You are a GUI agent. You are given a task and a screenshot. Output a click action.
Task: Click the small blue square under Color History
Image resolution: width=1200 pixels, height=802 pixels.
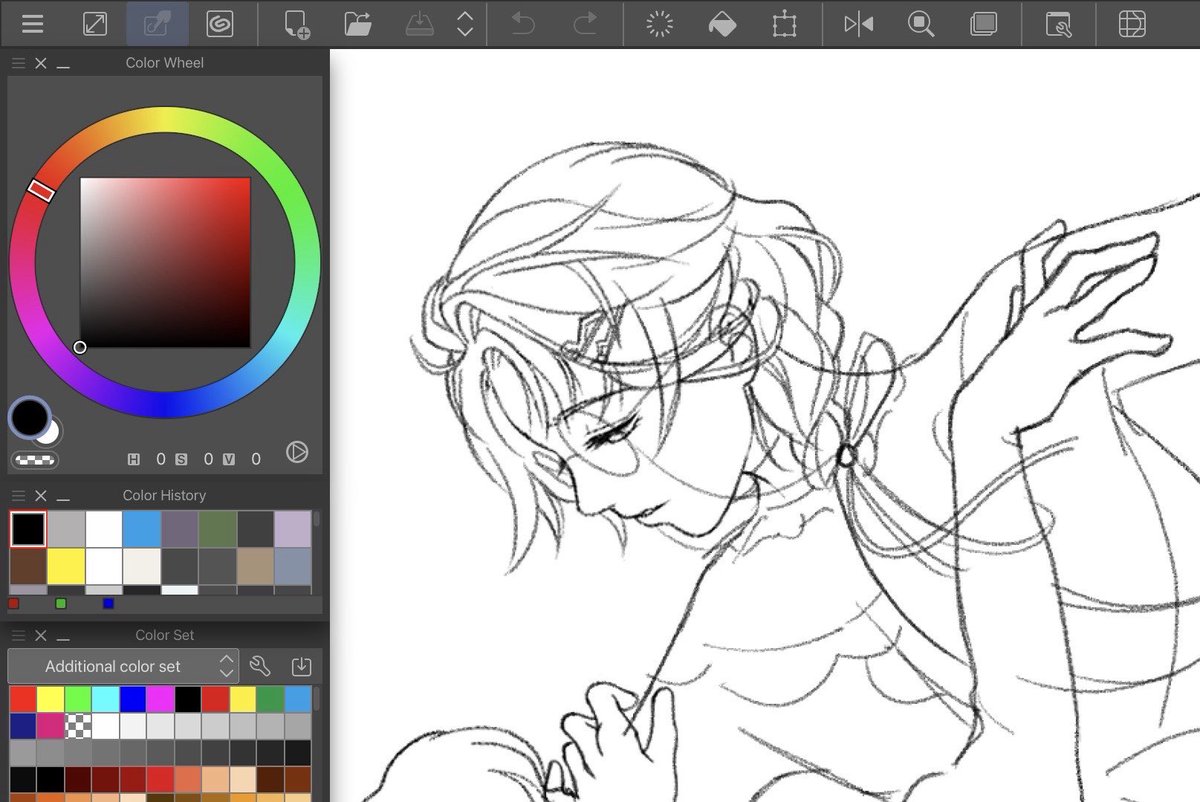click(108, 604)
